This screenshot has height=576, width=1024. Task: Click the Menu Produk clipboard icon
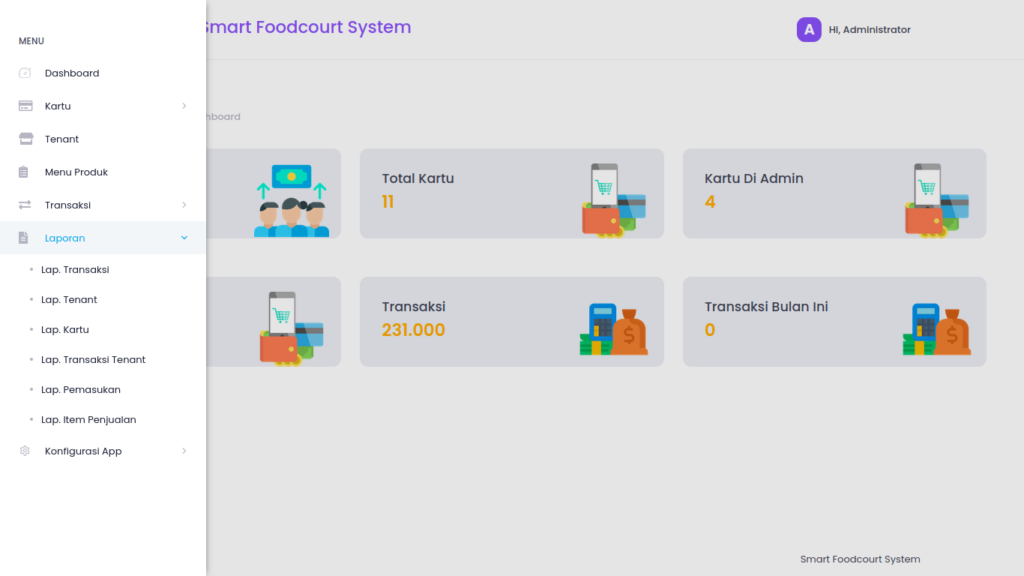pos(24,172)
